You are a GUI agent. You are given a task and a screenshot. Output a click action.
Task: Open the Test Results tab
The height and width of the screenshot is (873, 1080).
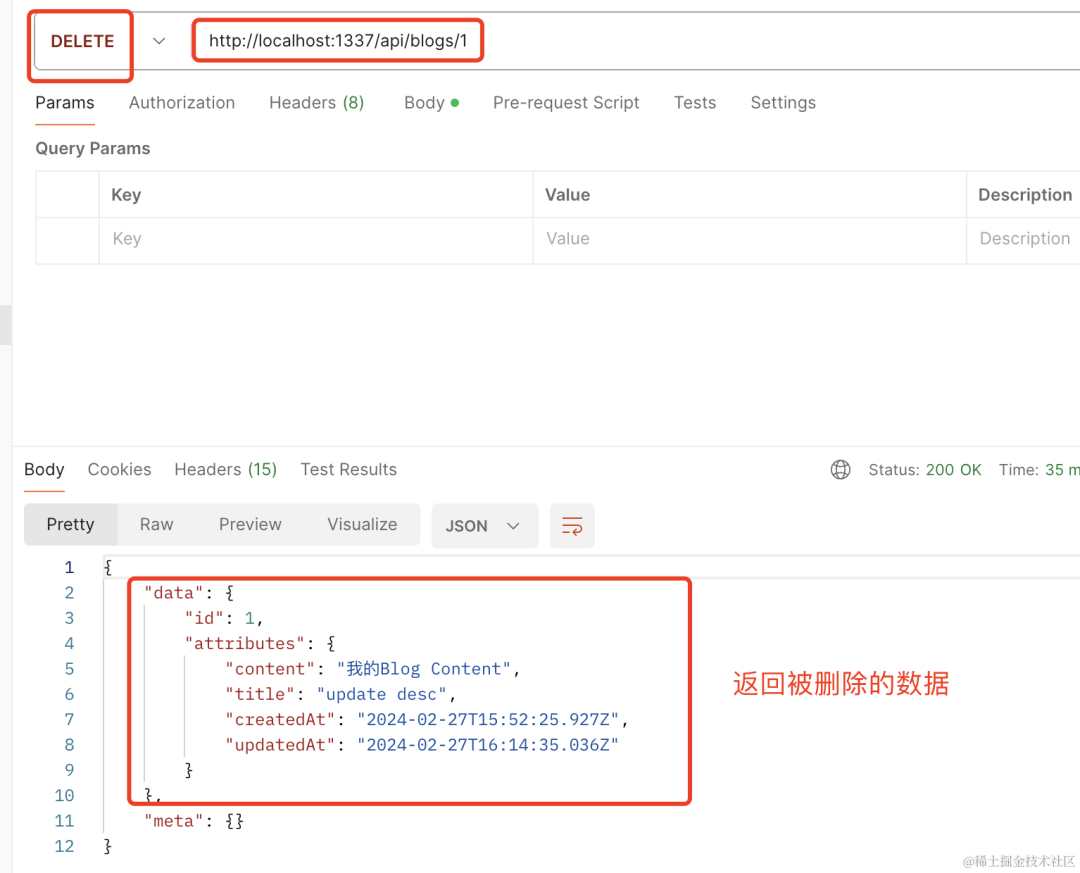pyautogui.click(x=349, y=469)
